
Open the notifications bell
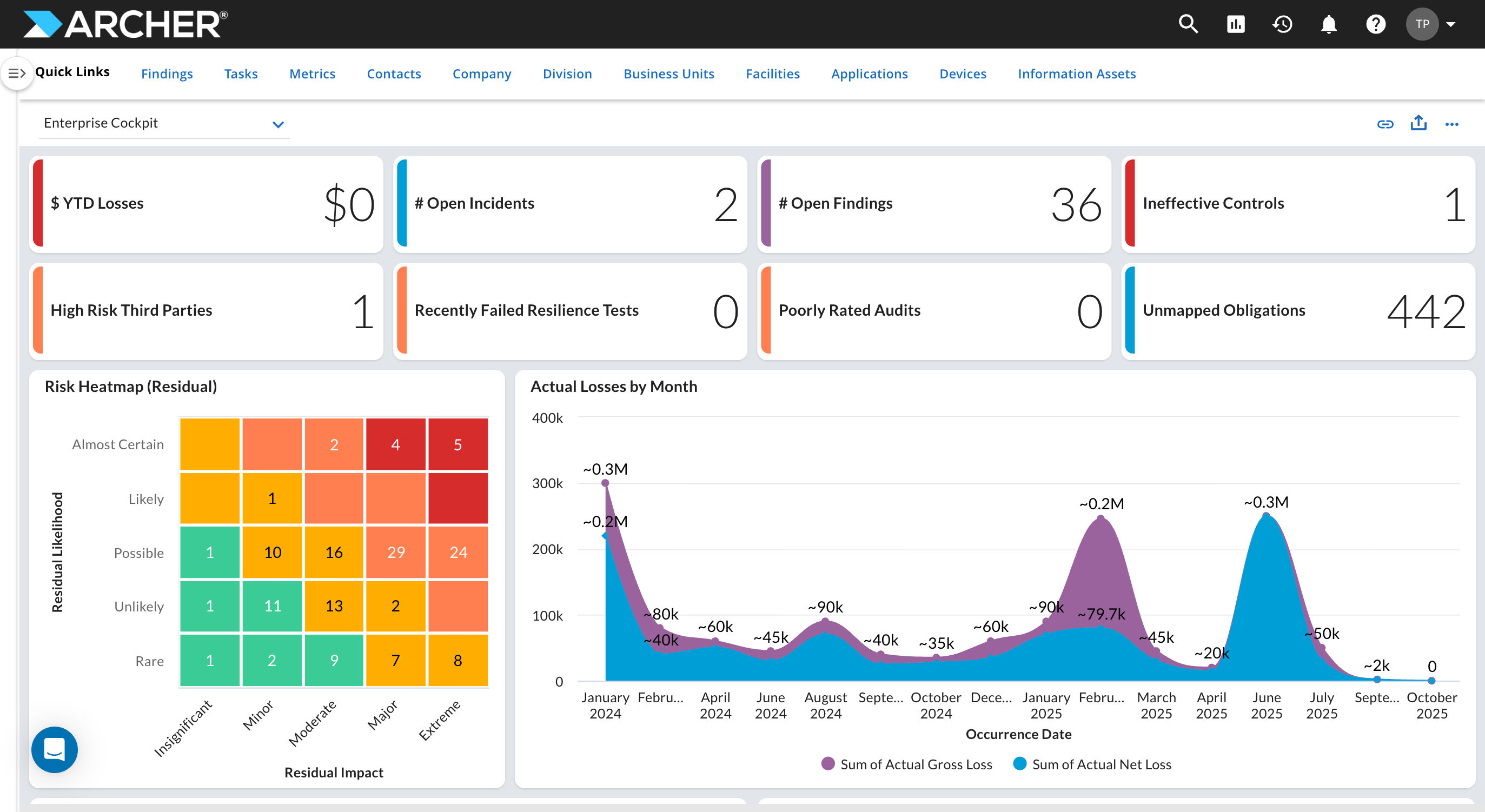tap(1329, 24)
